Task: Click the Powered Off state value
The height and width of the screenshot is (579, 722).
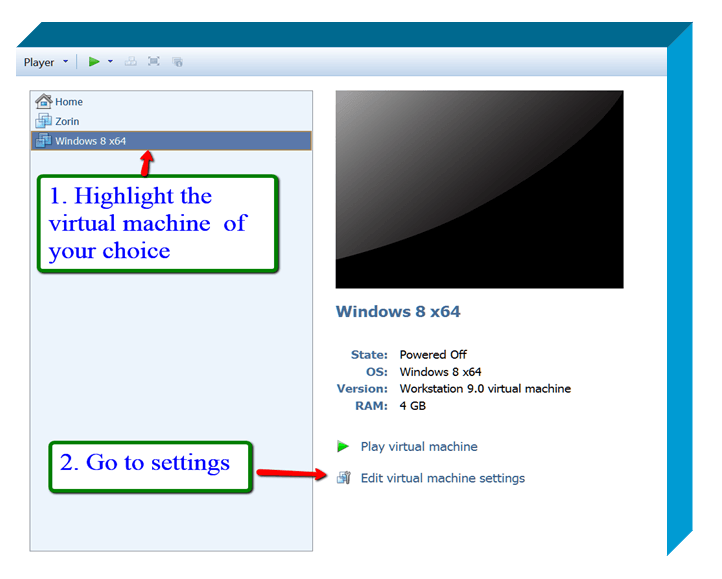Action: tap(433, 355)
